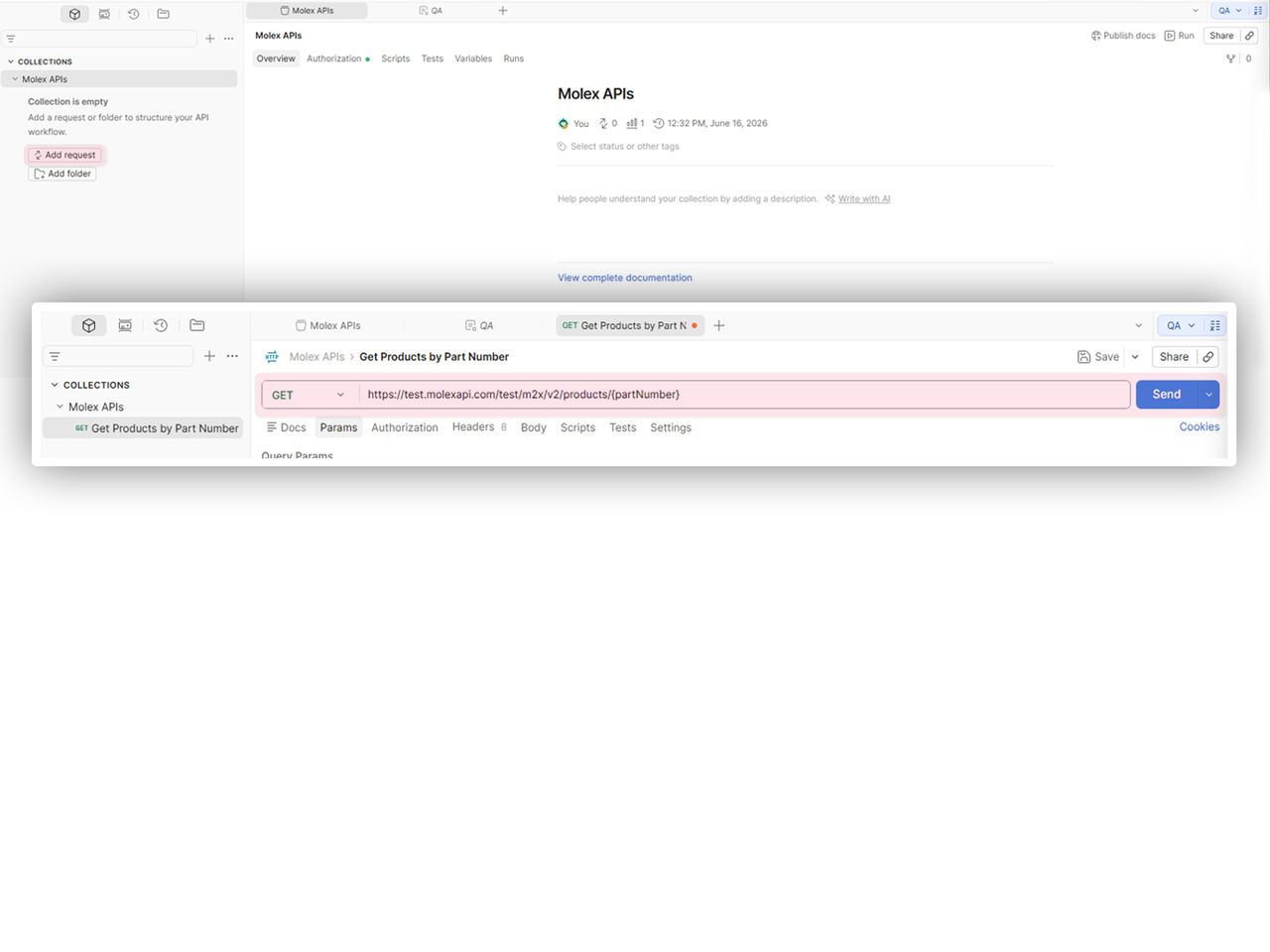Click the Collections cube icon in the background window
The width and height of the screenshot is (1270, 952).
[74, 14]
